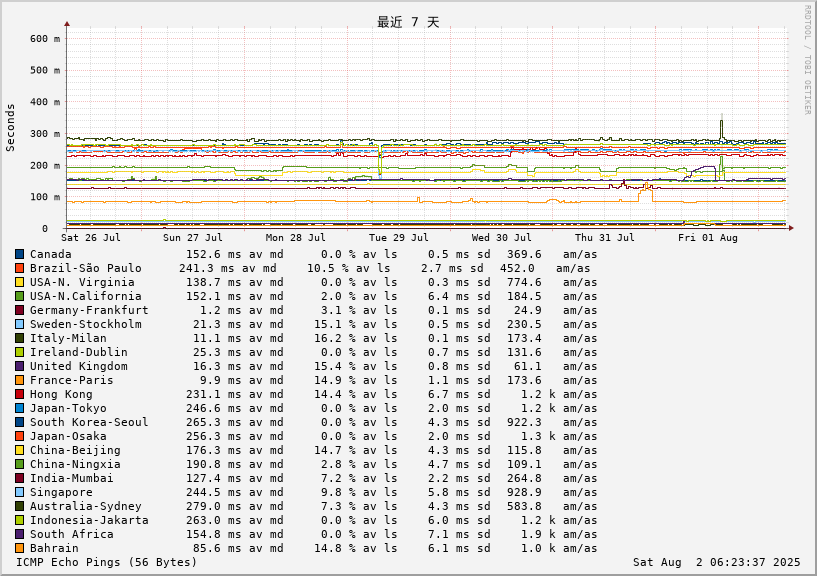
Task: Click the "Sat Aug 2 06:23:37 2025" timestamp
Action: point(716,562)
